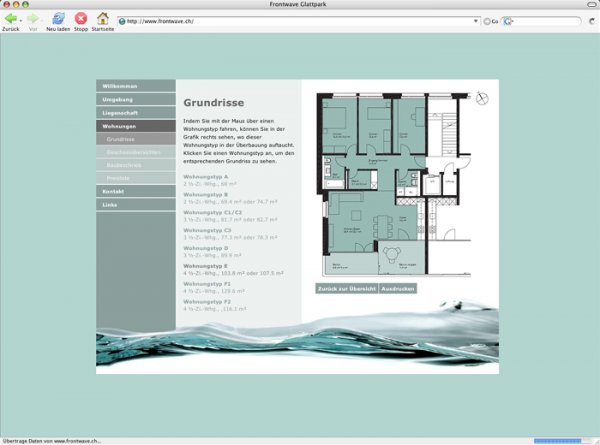The width and height of the screenshot is (600, 445).
Task: Click the Zurück zur Übersicht button
Action: click(x=346, y=289)
